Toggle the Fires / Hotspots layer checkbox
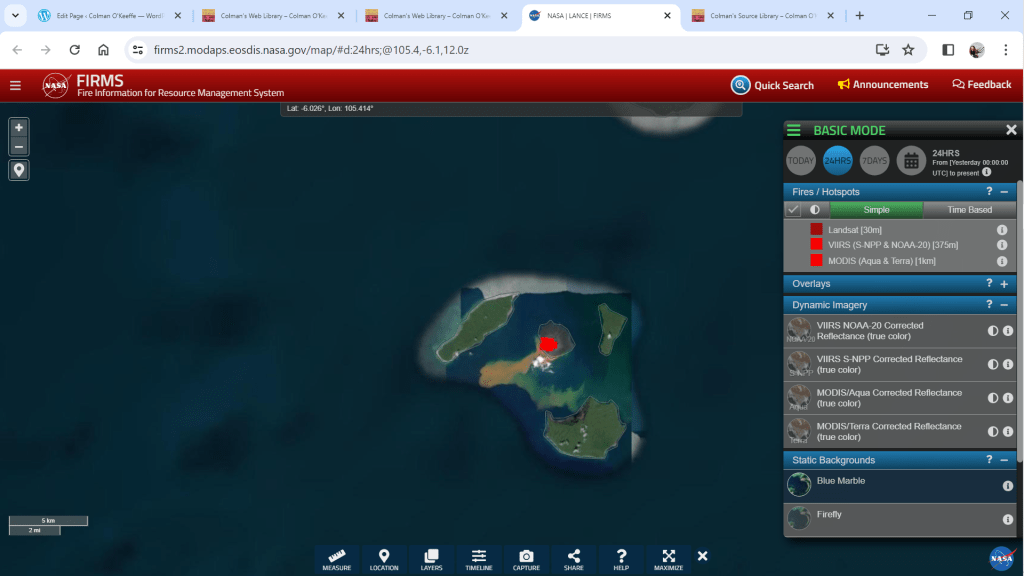The width and height of the screenshot is (1024, 576). point(793,210)
